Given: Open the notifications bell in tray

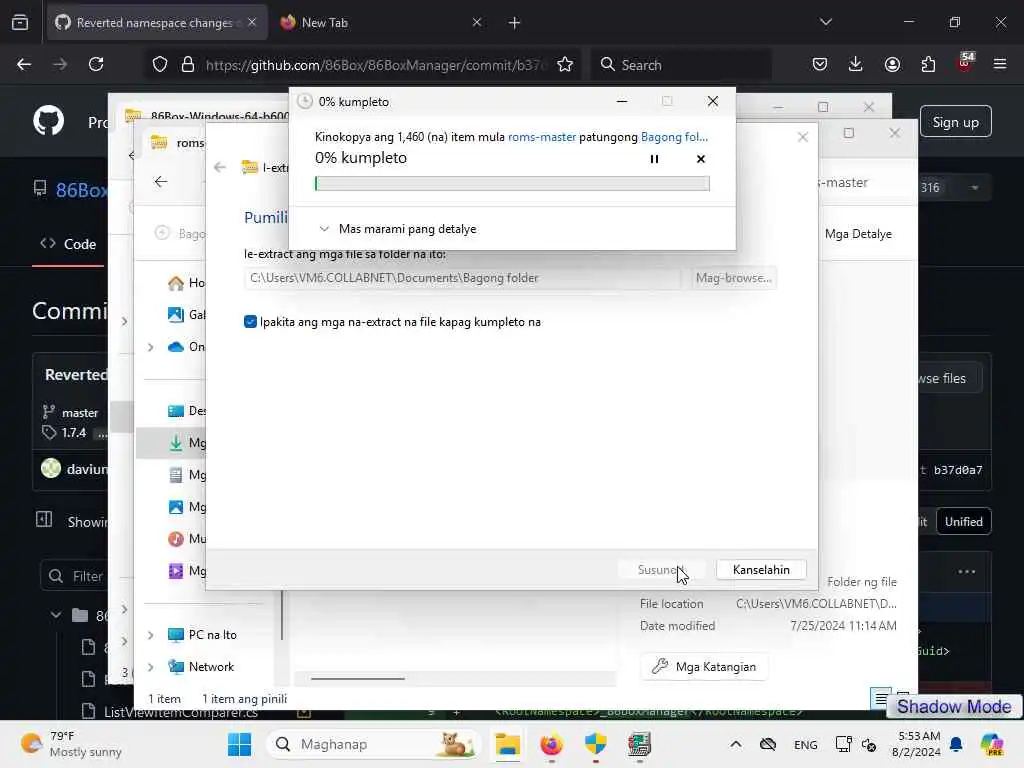Looking at the screenshot, I should click(x=955, y=744).
